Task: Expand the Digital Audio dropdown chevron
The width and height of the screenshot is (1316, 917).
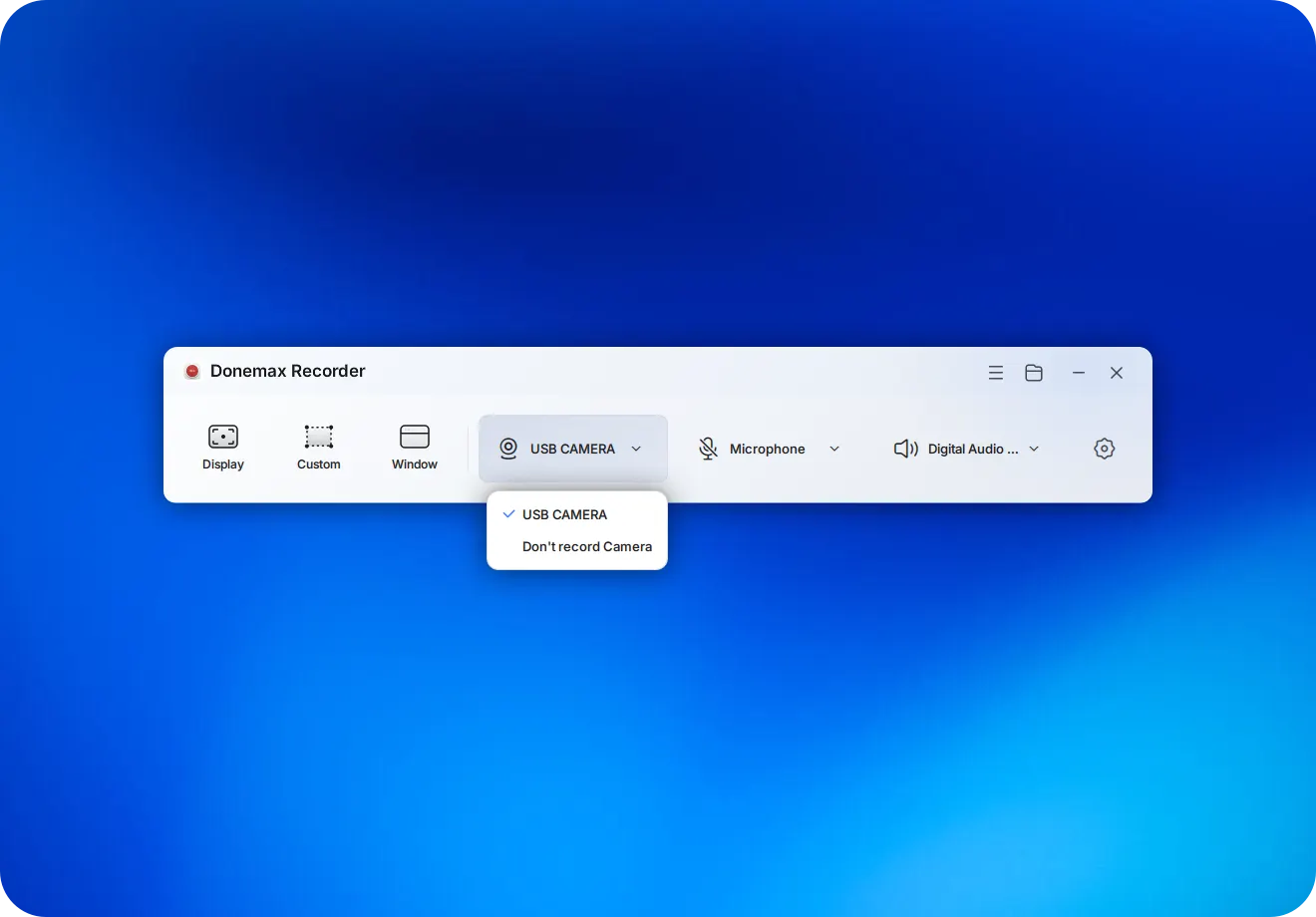Action: (1034, 450)
